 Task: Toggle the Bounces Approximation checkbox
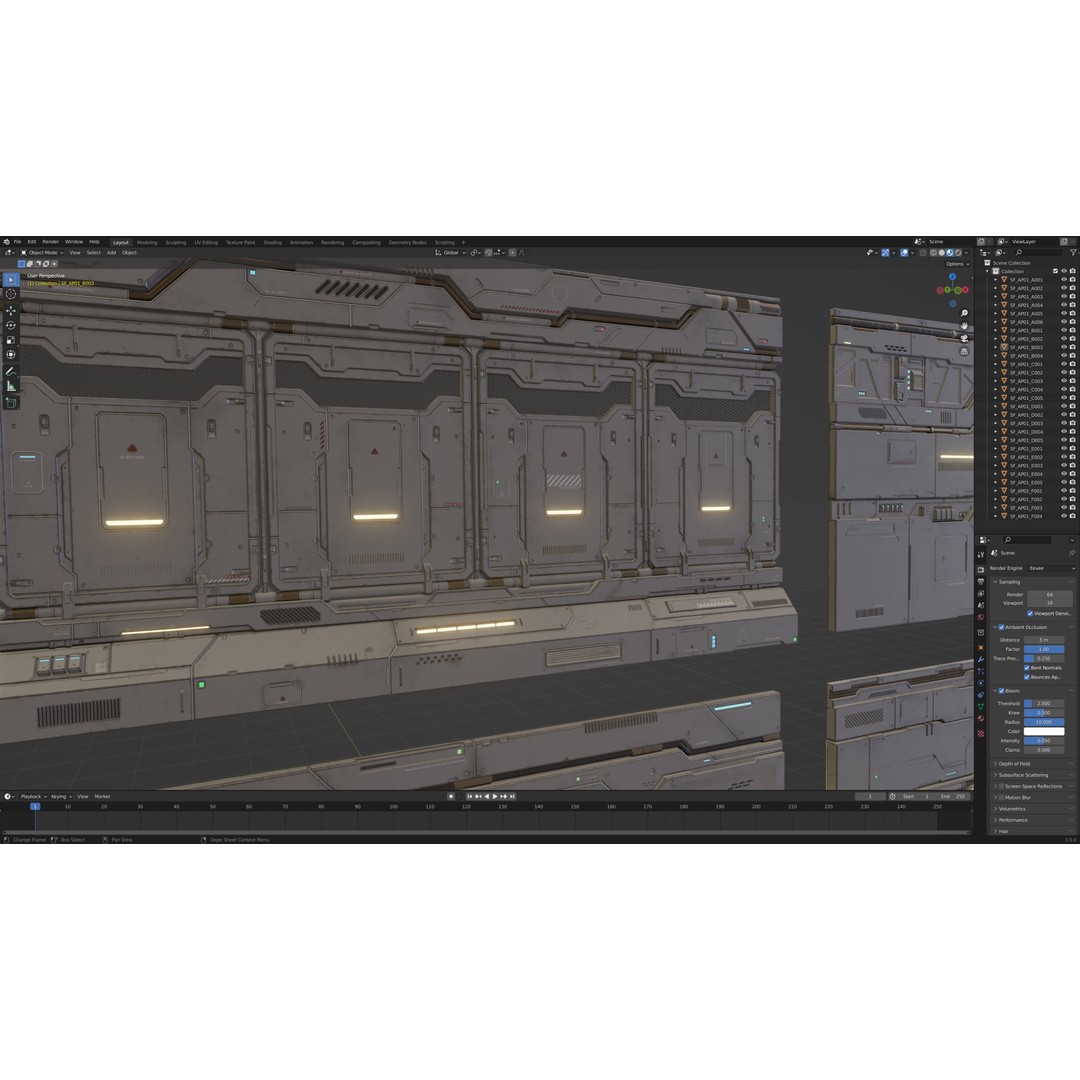1026,677
